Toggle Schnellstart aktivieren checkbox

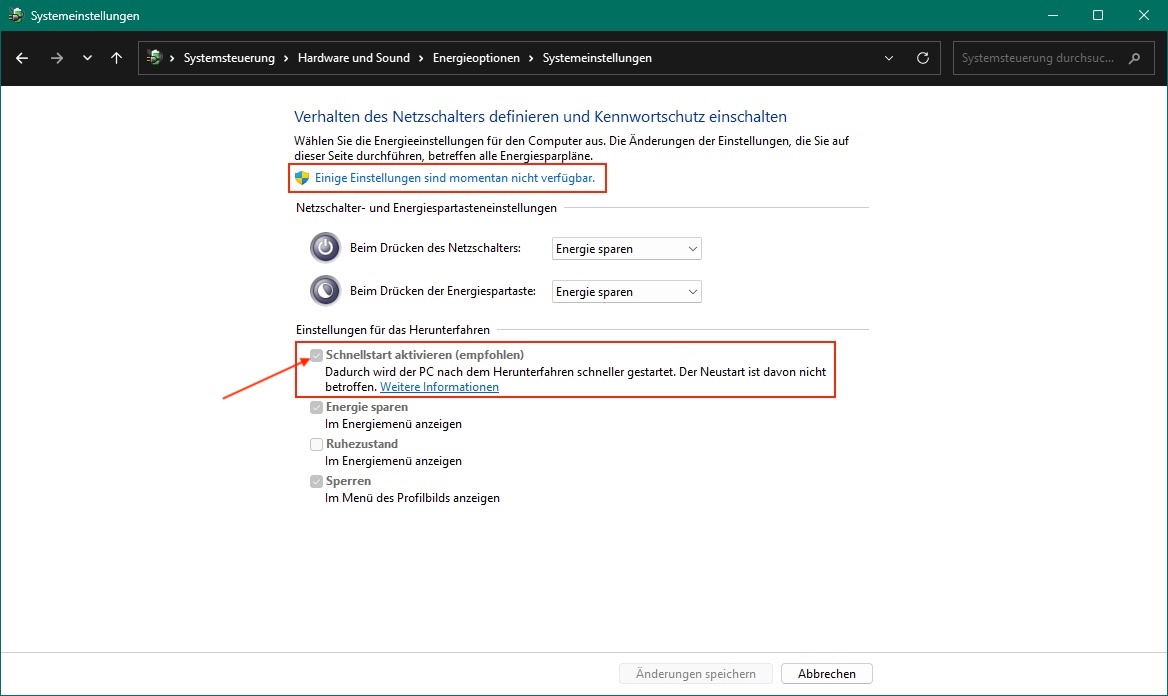click(x=316, y=355)
